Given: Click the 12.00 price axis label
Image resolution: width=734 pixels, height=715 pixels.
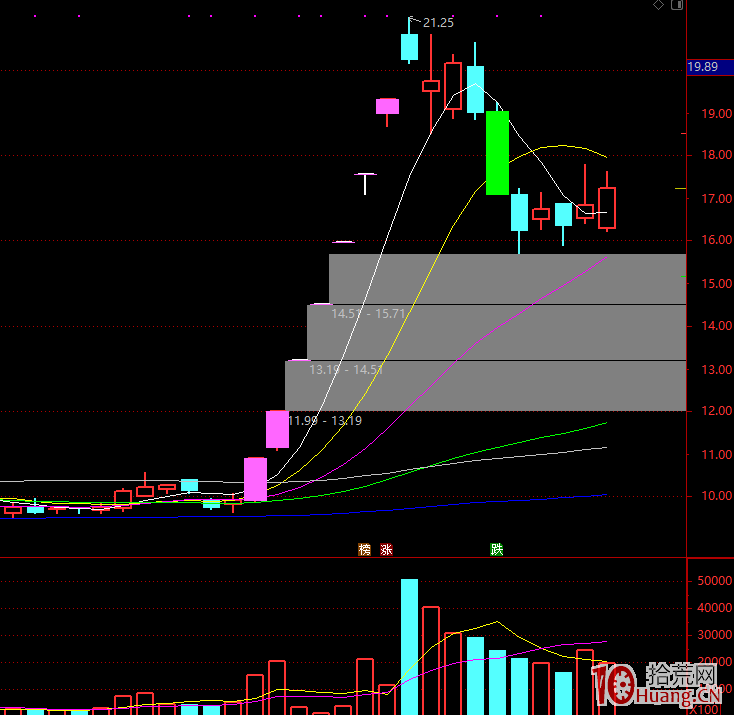Looking at the screenshot, I should 716,411.
